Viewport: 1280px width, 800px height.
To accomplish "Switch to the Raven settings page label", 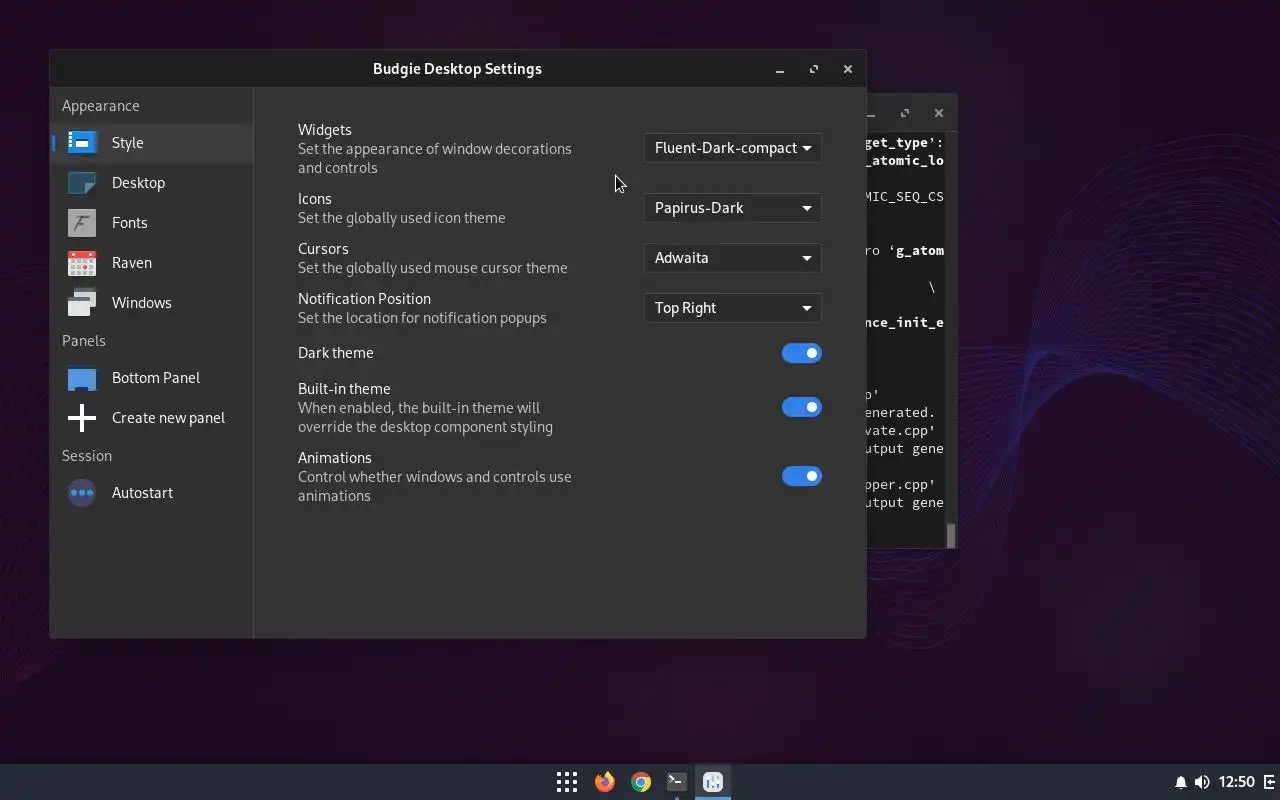I will pyautogui.click(x=132, y=263).
